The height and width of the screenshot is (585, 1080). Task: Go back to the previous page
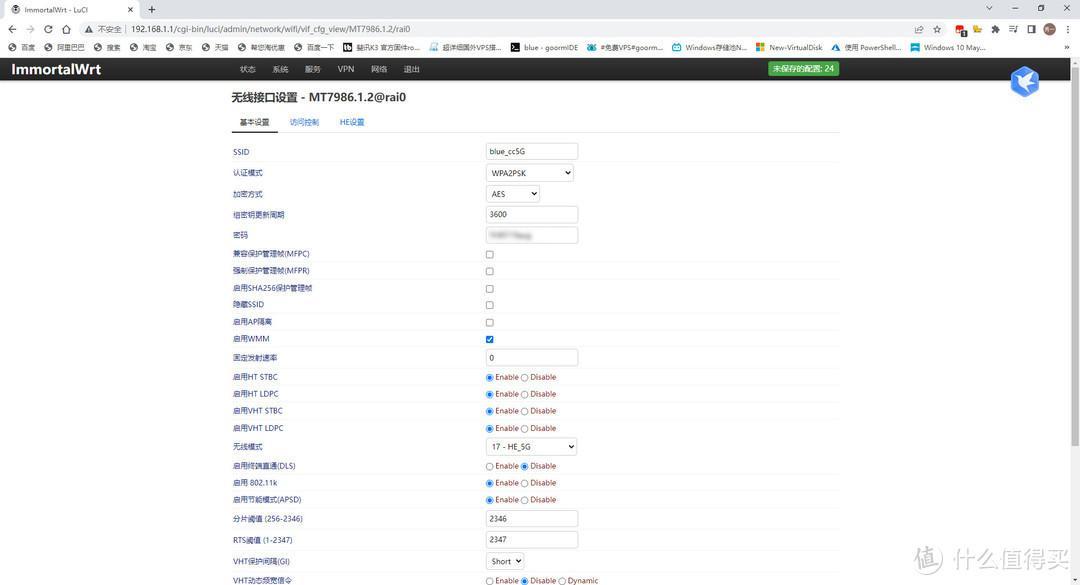coord(12,29)
